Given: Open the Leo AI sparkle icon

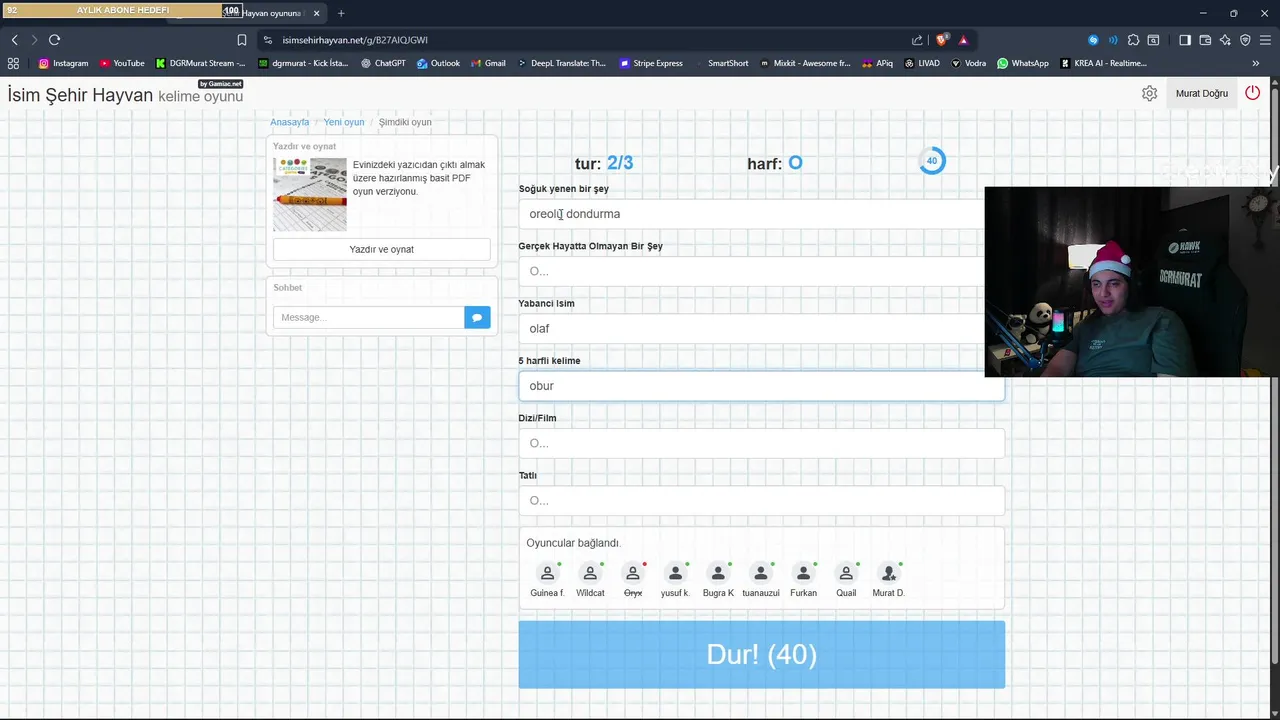Looking at the screenshot, I should coord(1225,40).
